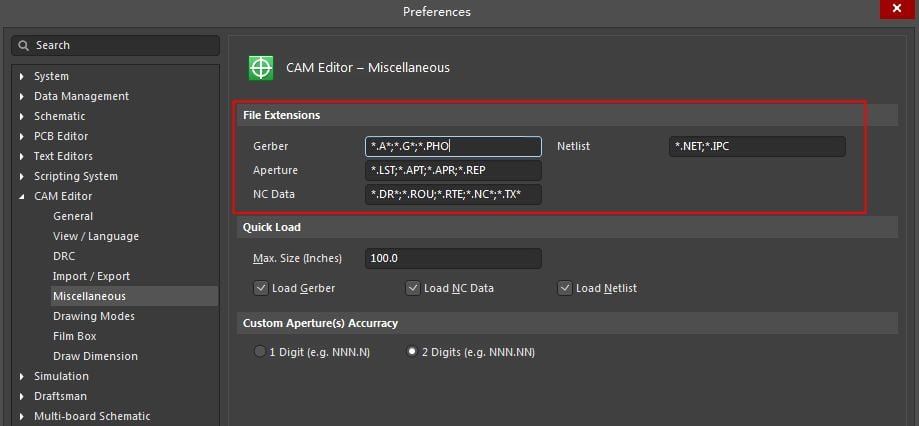Click the Gerber extensions input field

coord(453,146)
